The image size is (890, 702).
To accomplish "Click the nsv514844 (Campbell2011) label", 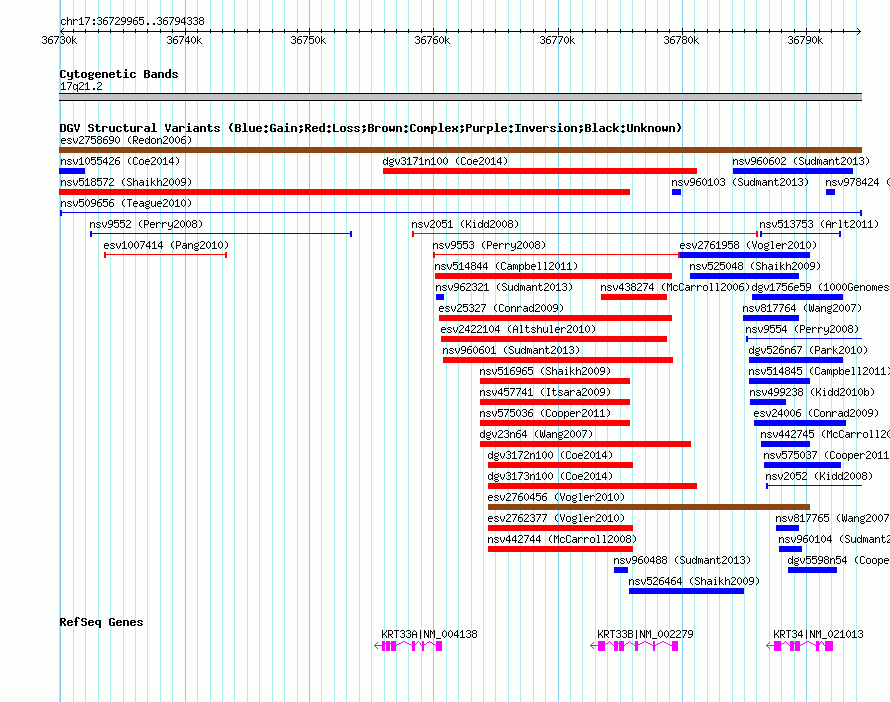I will (506, 266).
